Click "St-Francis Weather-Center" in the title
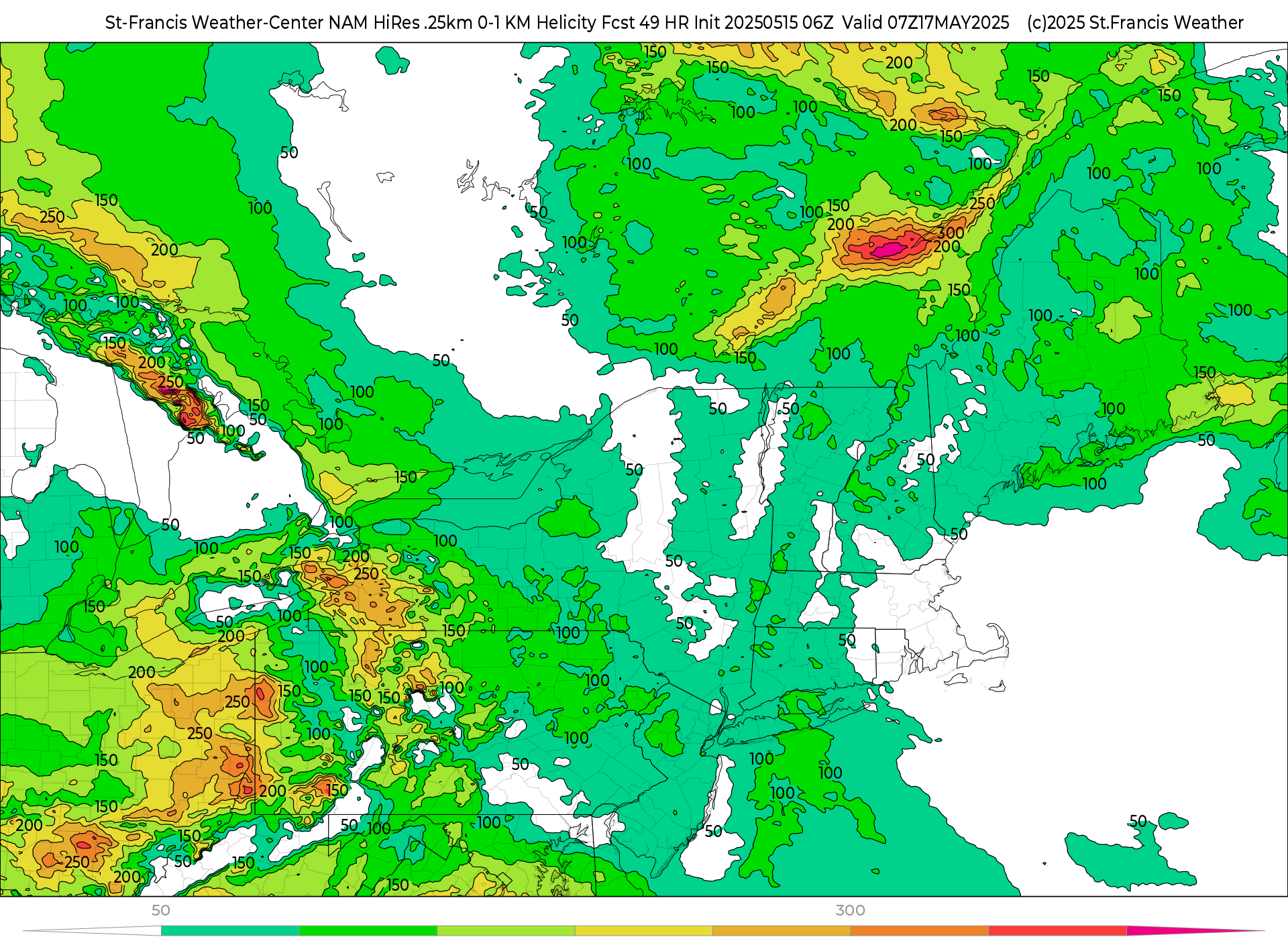1288x939 pixels. [215, 23]
